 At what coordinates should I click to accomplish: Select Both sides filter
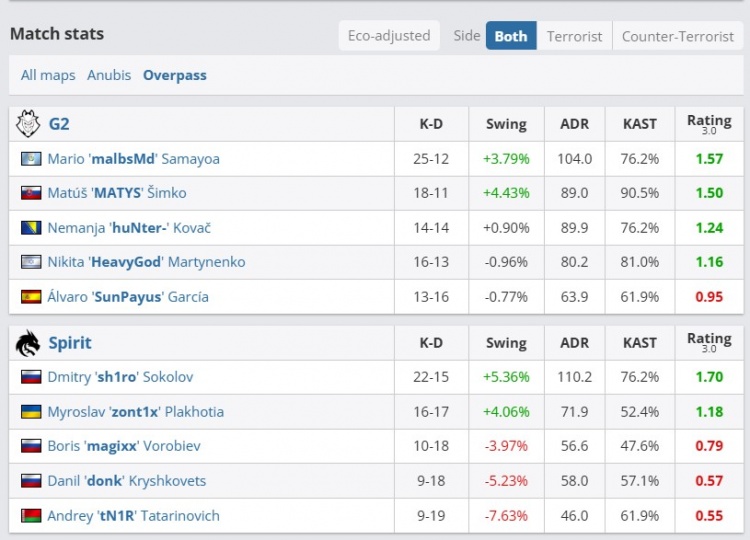tap(511, 36)
